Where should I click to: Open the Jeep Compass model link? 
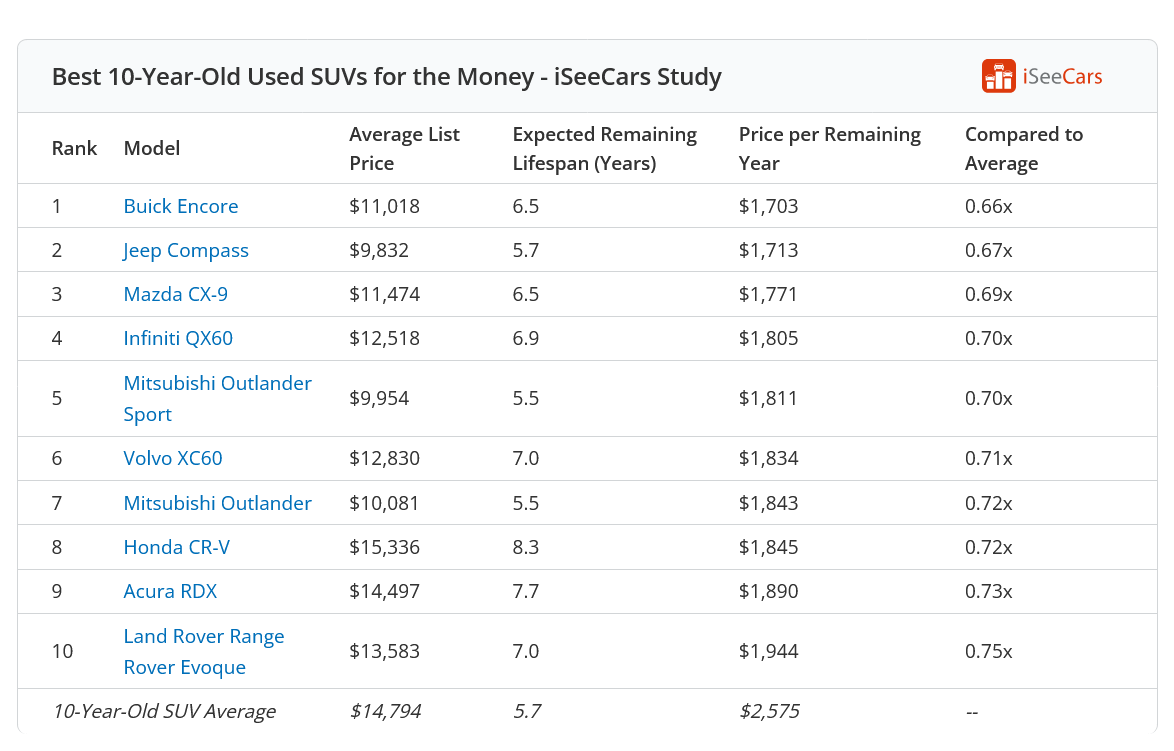click(x=186, y=250)
